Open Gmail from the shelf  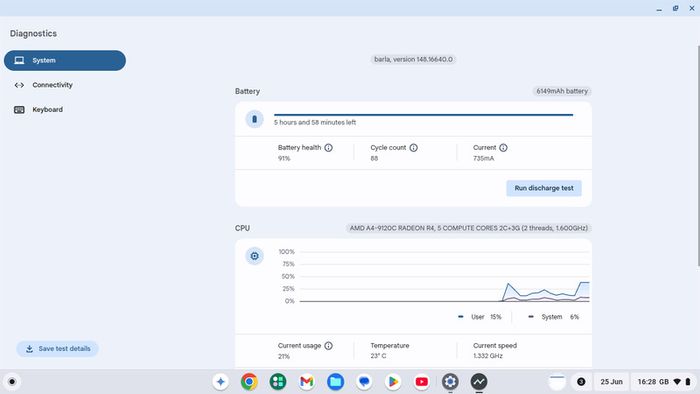tap(307, 382)
